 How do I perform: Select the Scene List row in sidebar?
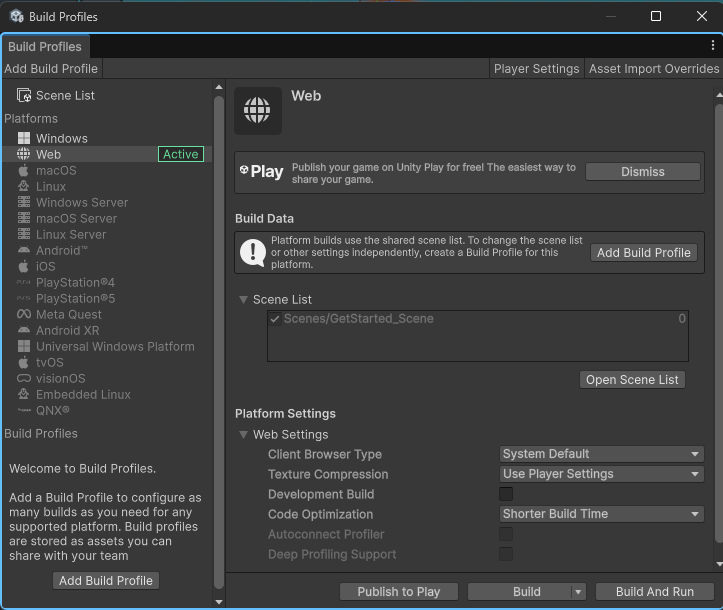pos(107,95)
